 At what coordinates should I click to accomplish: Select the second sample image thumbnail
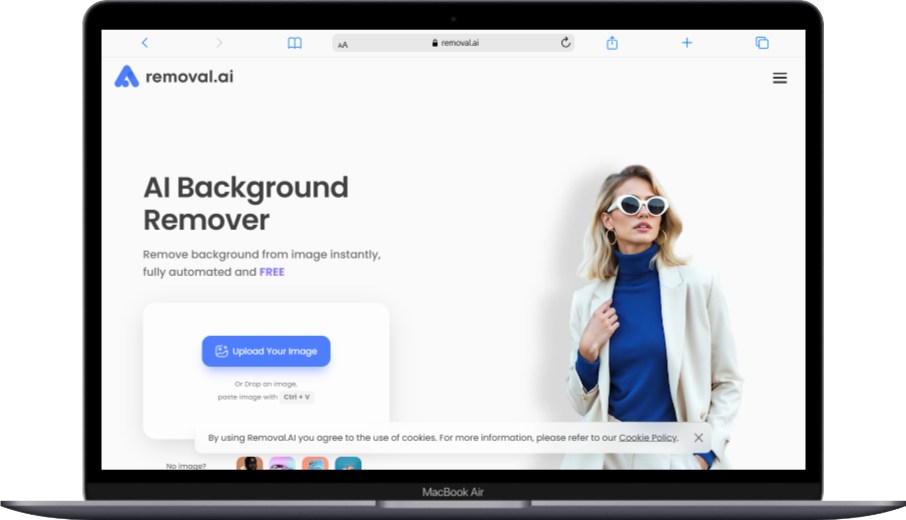[282, 464]
